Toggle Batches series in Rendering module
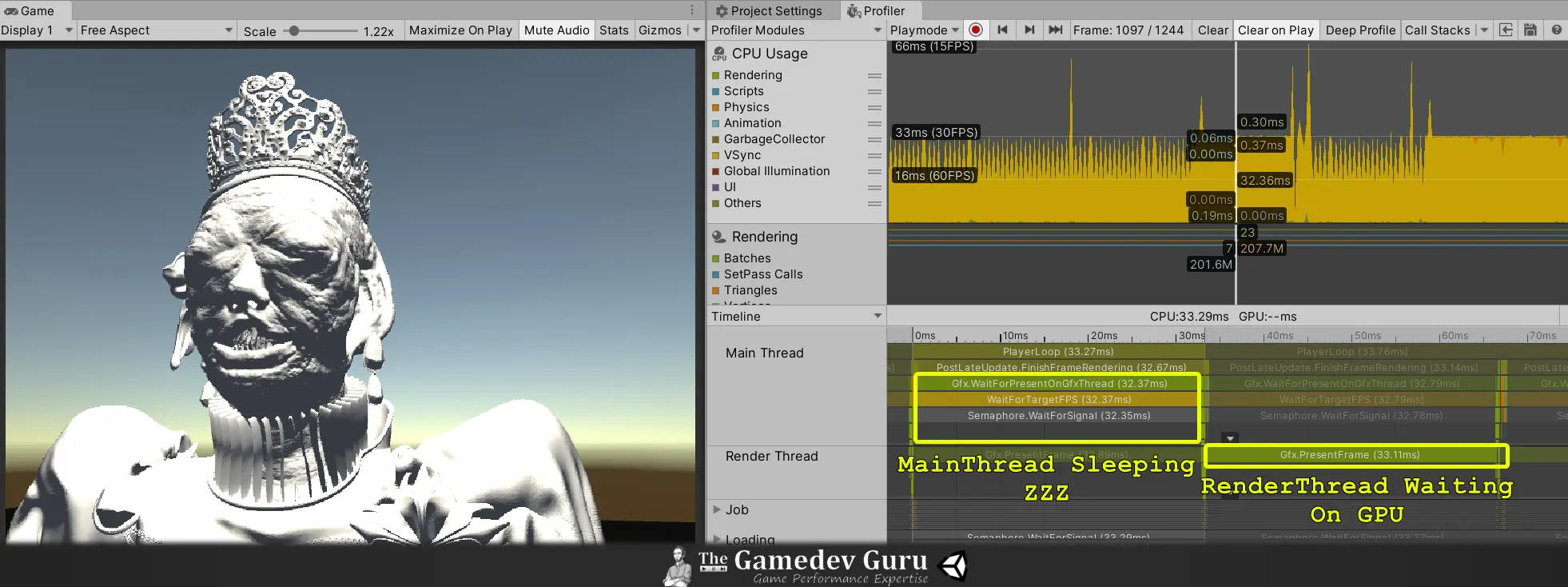The height and width of the screenshot is (587, 1568). click(716, 258)
